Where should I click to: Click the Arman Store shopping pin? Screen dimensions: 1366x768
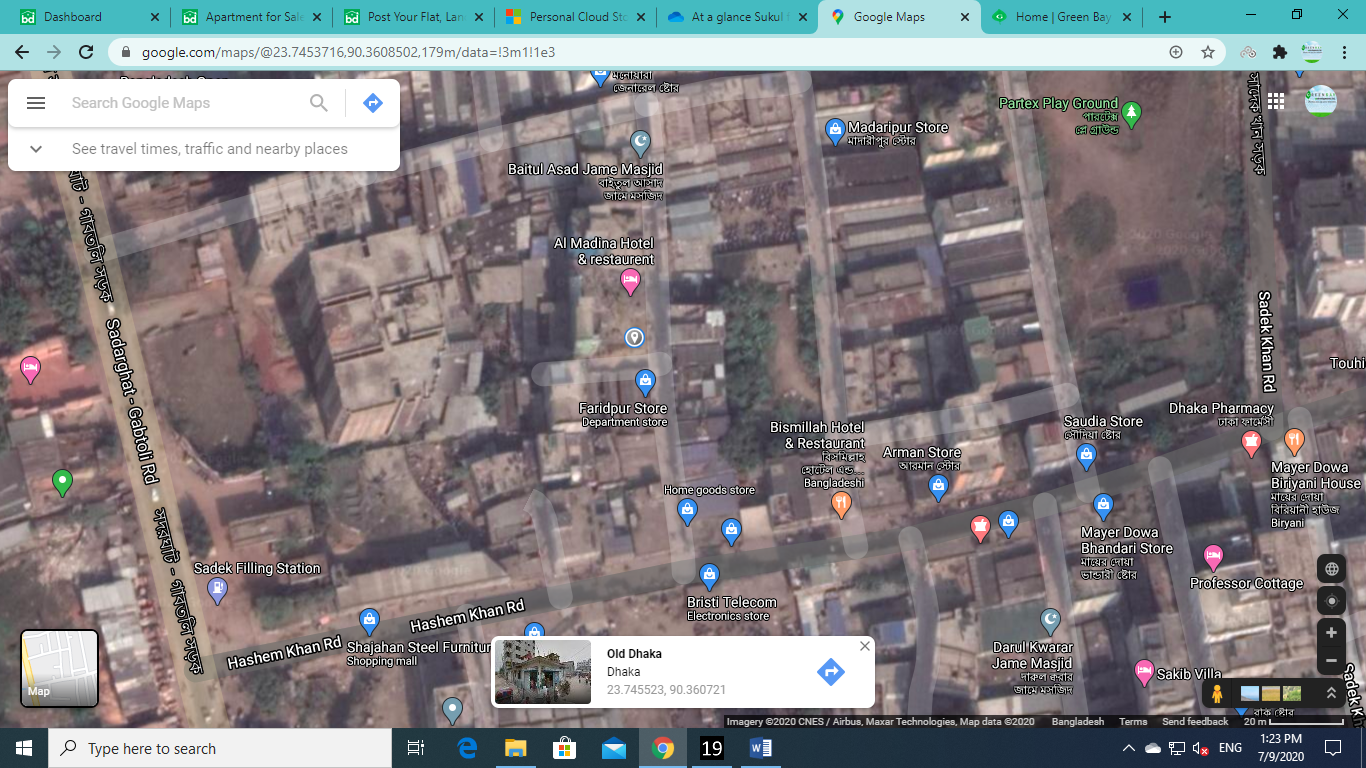tap(938, 488)
